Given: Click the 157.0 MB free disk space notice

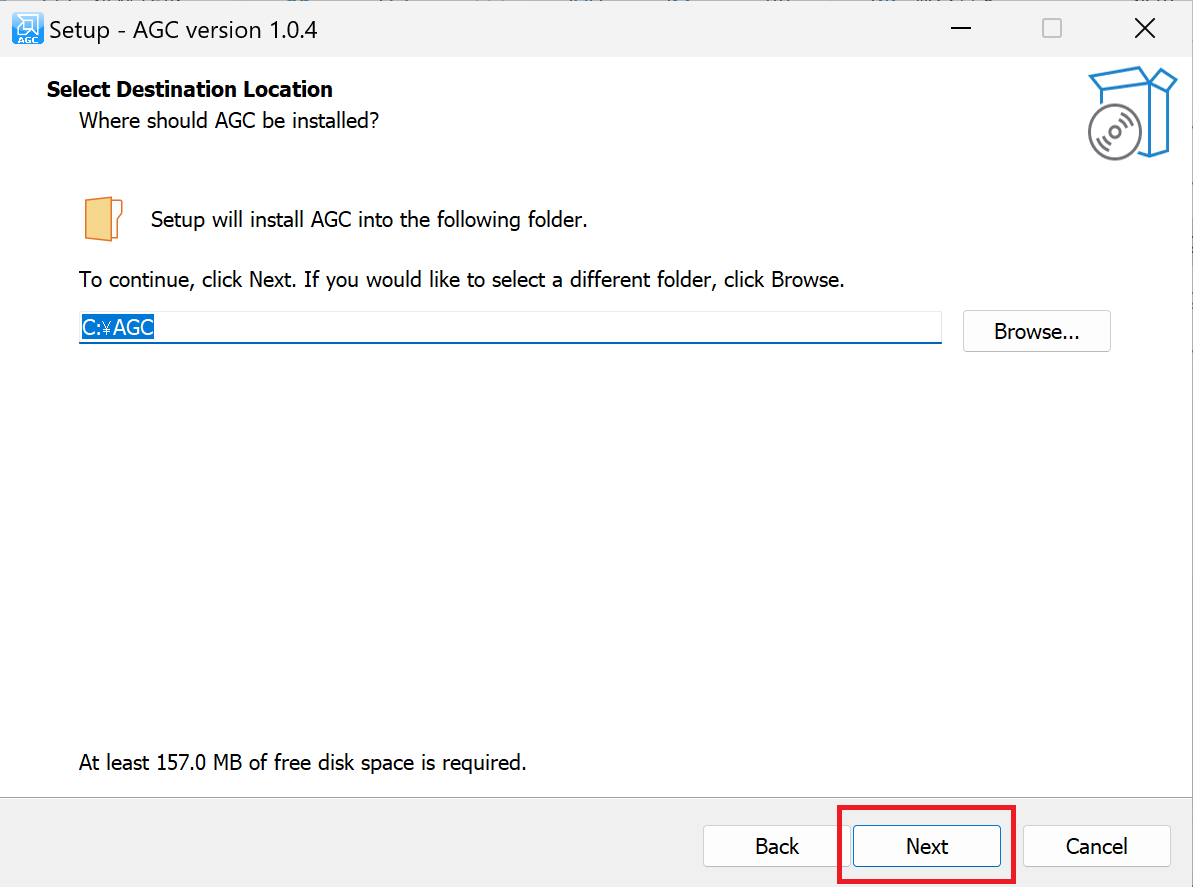Looking at the screenshot, I should [302, 763].
